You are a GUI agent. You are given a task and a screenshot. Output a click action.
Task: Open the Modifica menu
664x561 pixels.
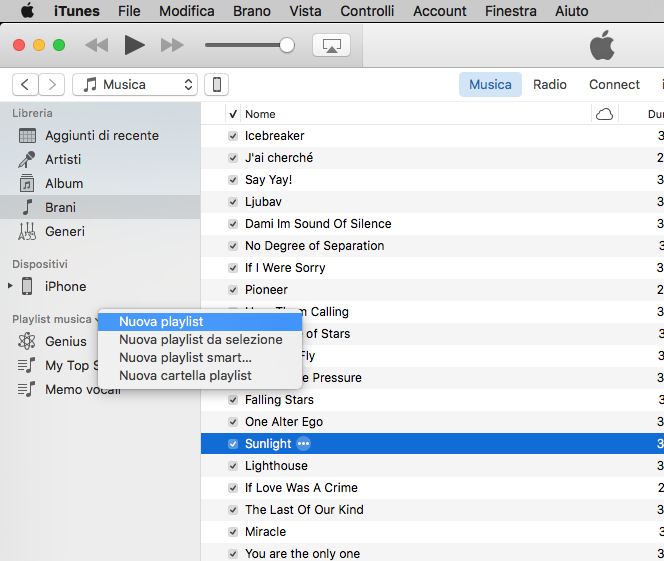tap(187, 11)
